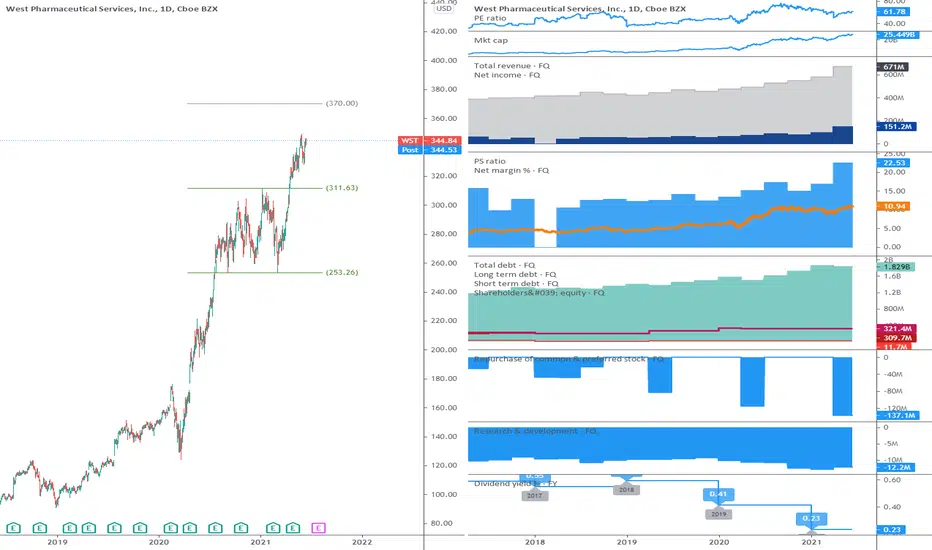Click the 400.00 price axis label

(x=444, y=61)
